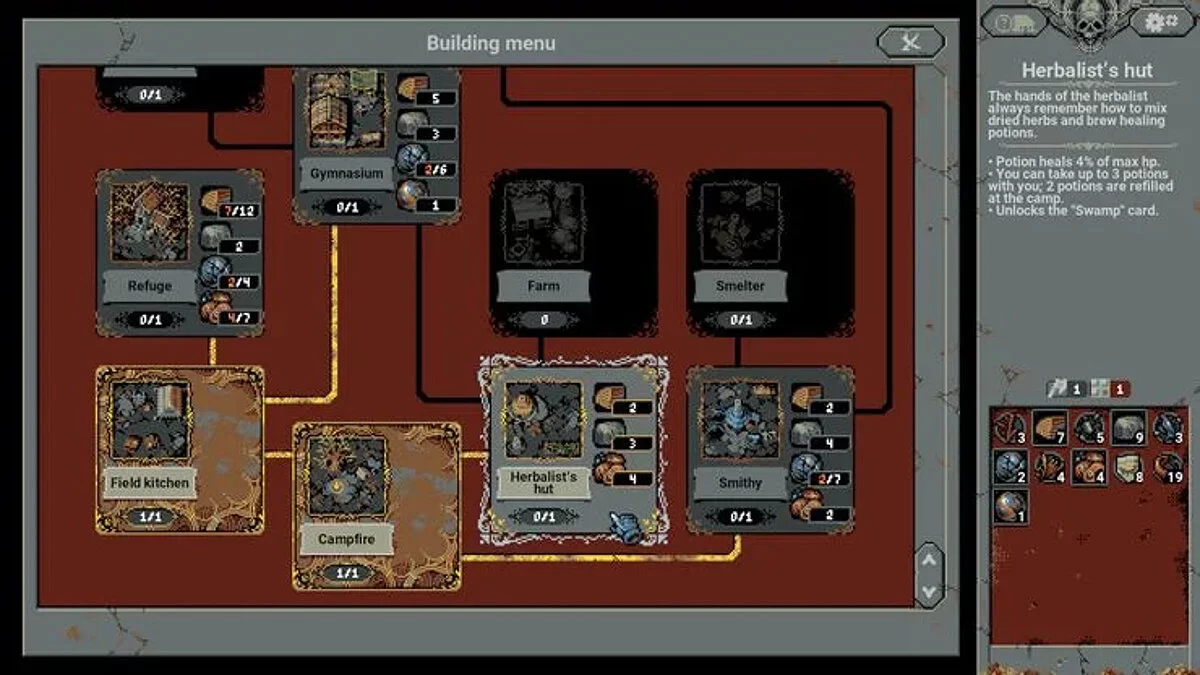Click the Gymnasium name label
This screenshot has height=675, width=1200.
point(347,173)
